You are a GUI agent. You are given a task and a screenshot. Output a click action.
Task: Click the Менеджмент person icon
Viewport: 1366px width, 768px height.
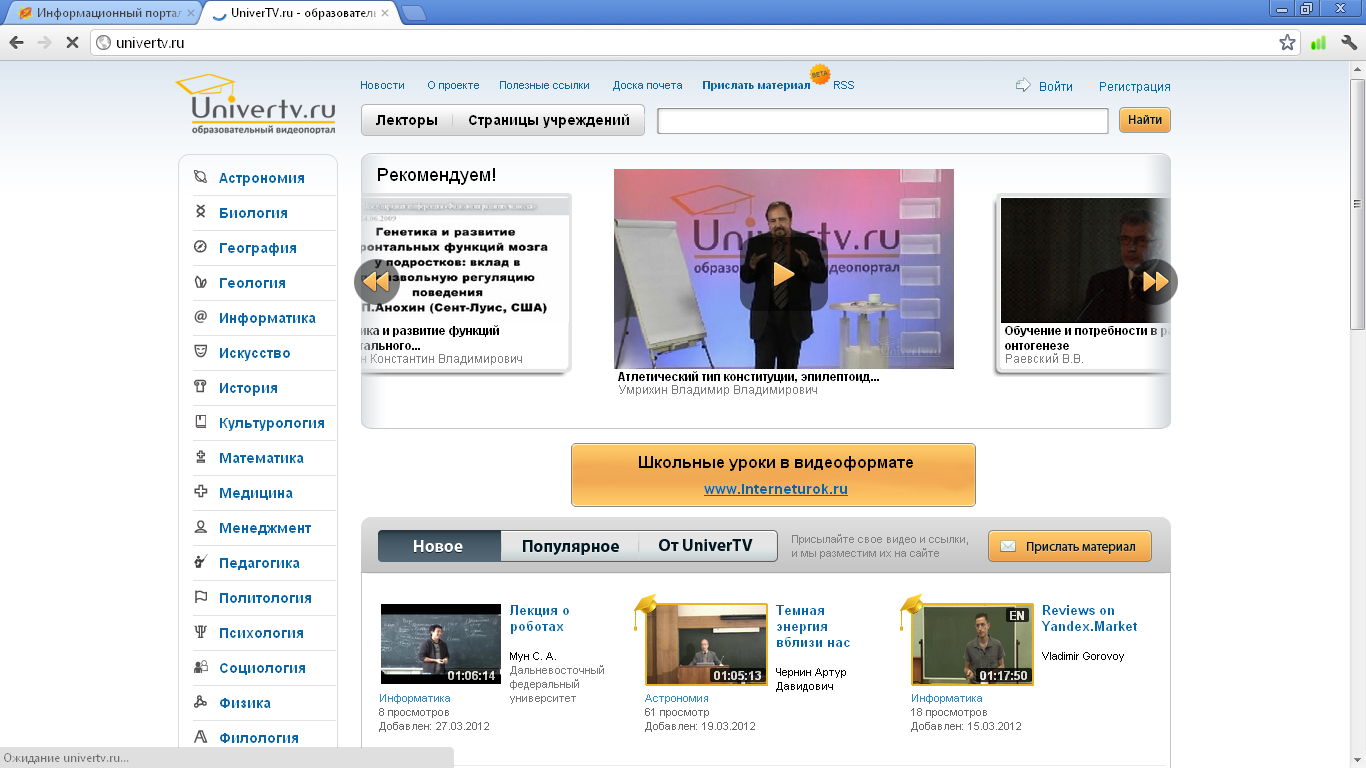point(200,528)
